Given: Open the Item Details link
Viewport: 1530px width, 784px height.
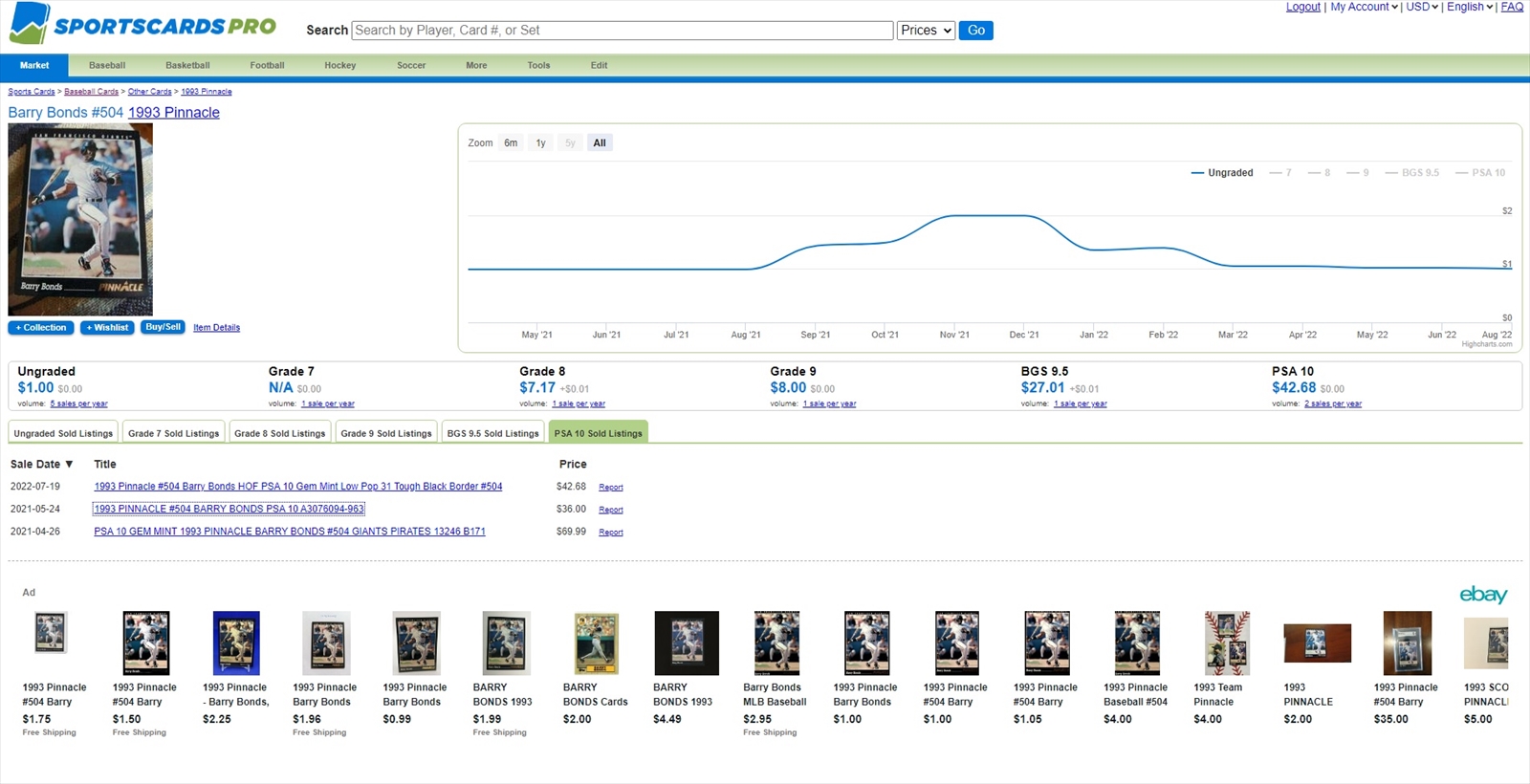Looking at the screenshot, I should [216, 328].
